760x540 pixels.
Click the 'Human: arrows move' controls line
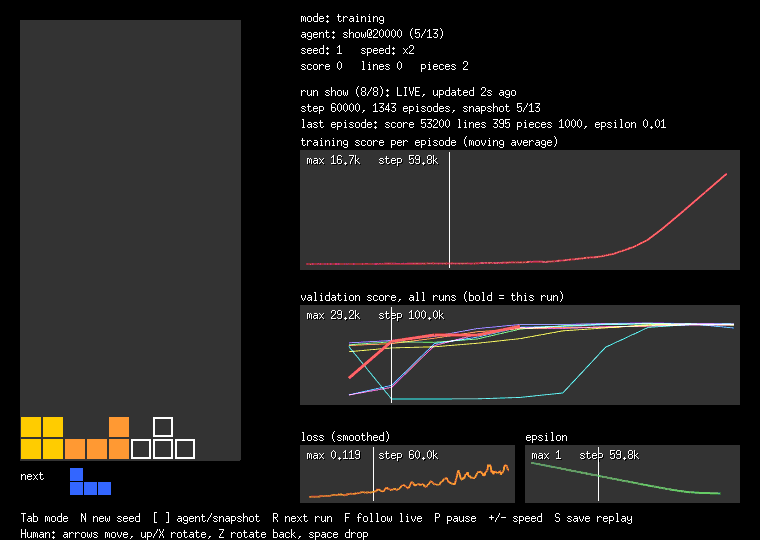coord(194,534)
